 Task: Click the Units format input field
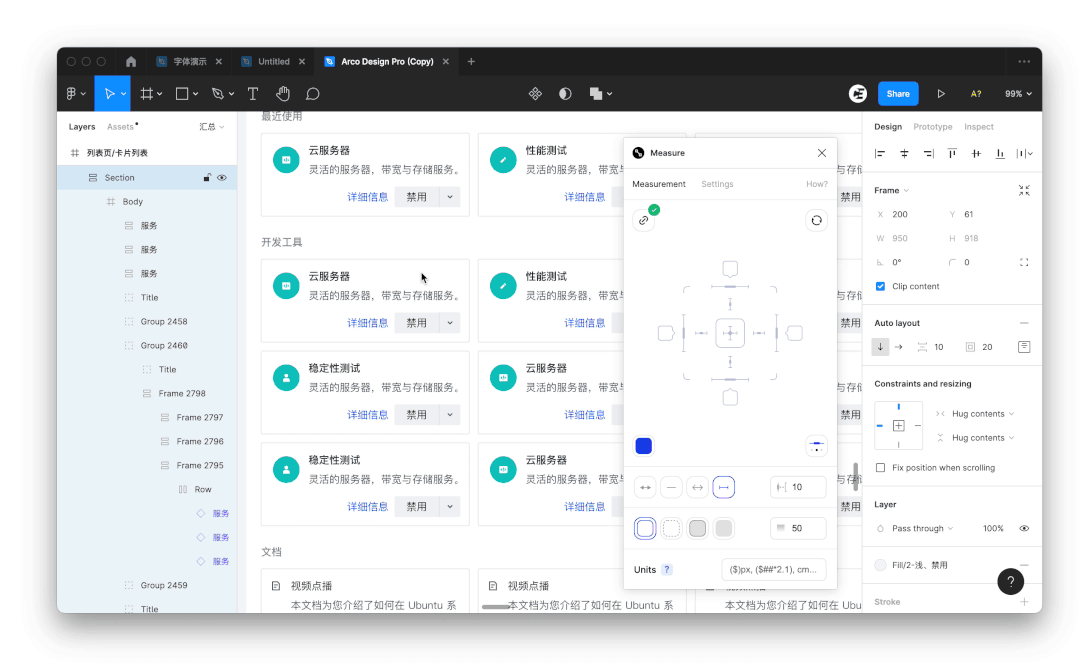tap(773, 569)
